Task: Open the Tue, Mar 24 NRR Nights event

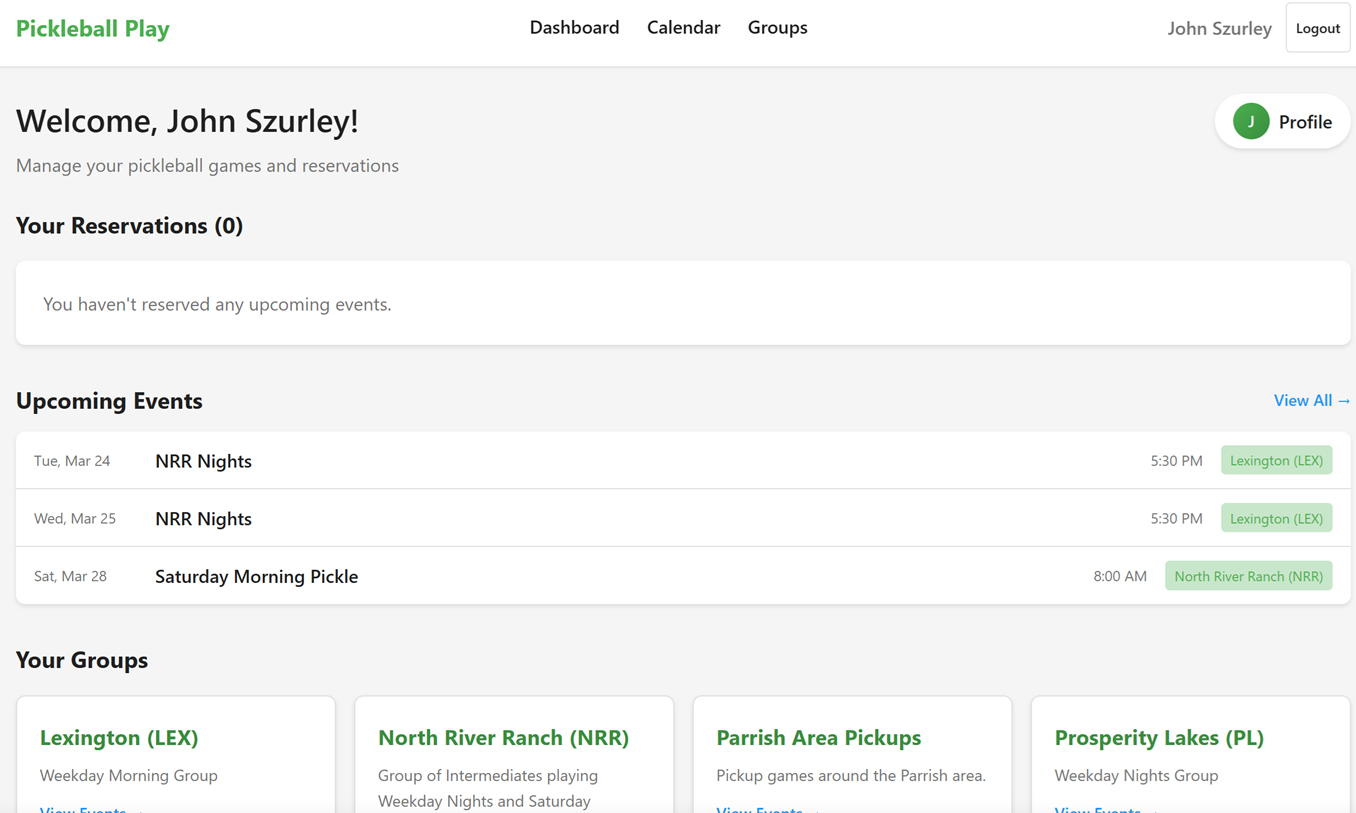Action: (683, 461)
